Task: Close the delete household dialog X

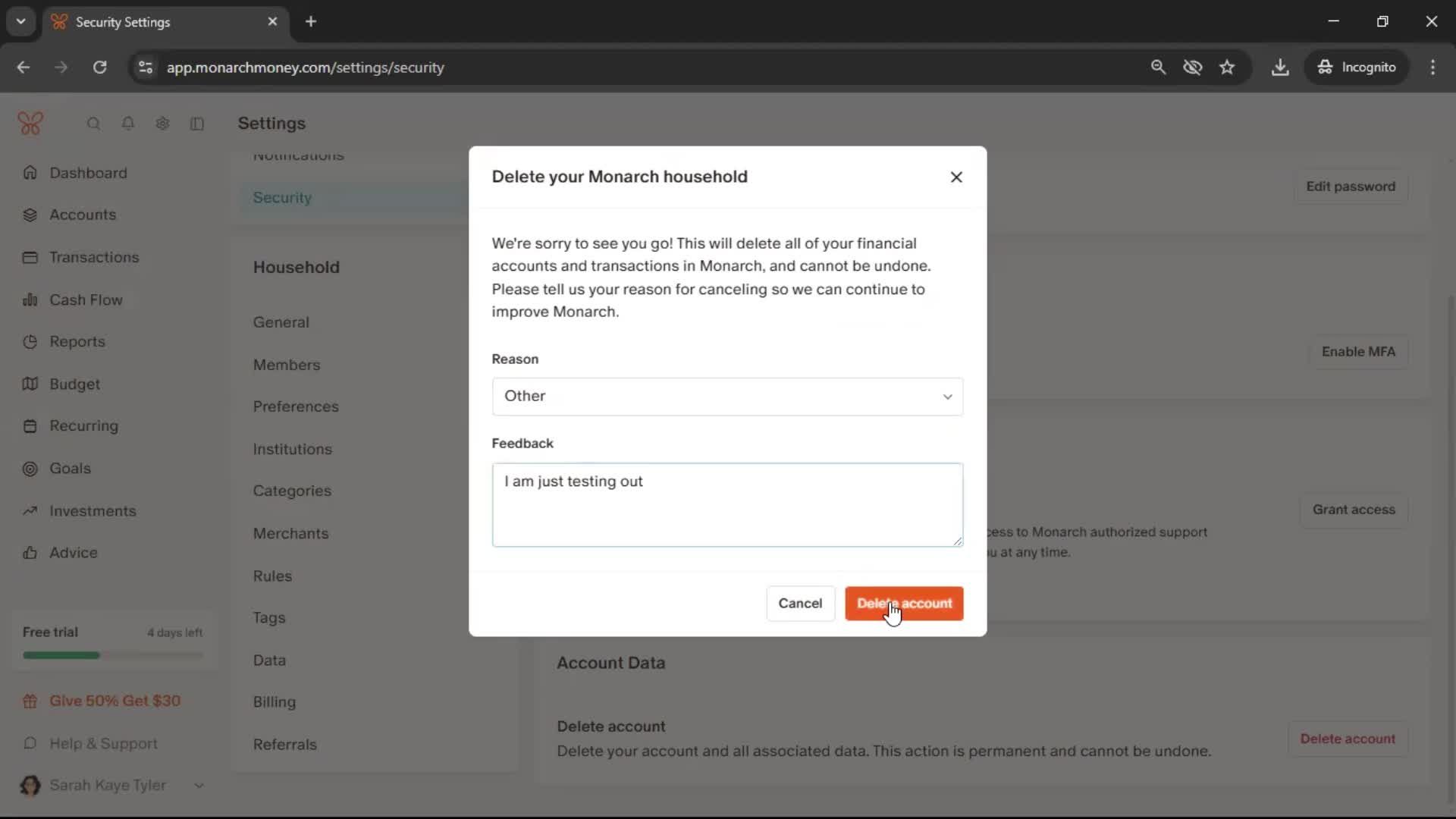Action: point(956,177)
